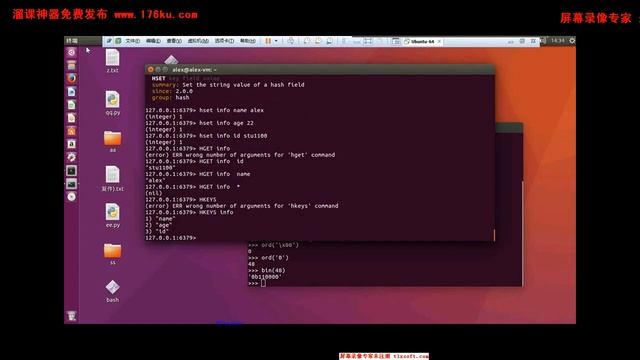The width and height of the screenshot is (640, 360).
Task: Click the '3) "id"' result line
Action: [x=157, y=231]
